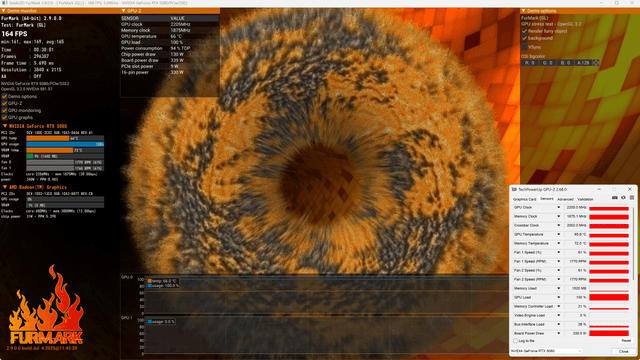Click GPU Clock 2205.0 MHz value
640x360 pixels.
[576, 208]
